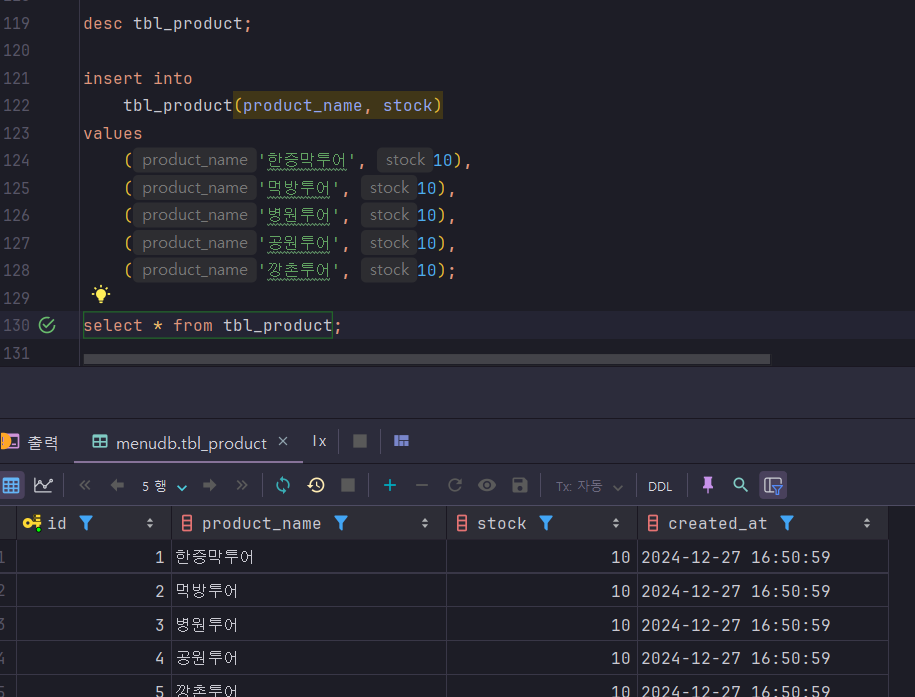Click the editor horizontal scrollbar

pos(427,359)
